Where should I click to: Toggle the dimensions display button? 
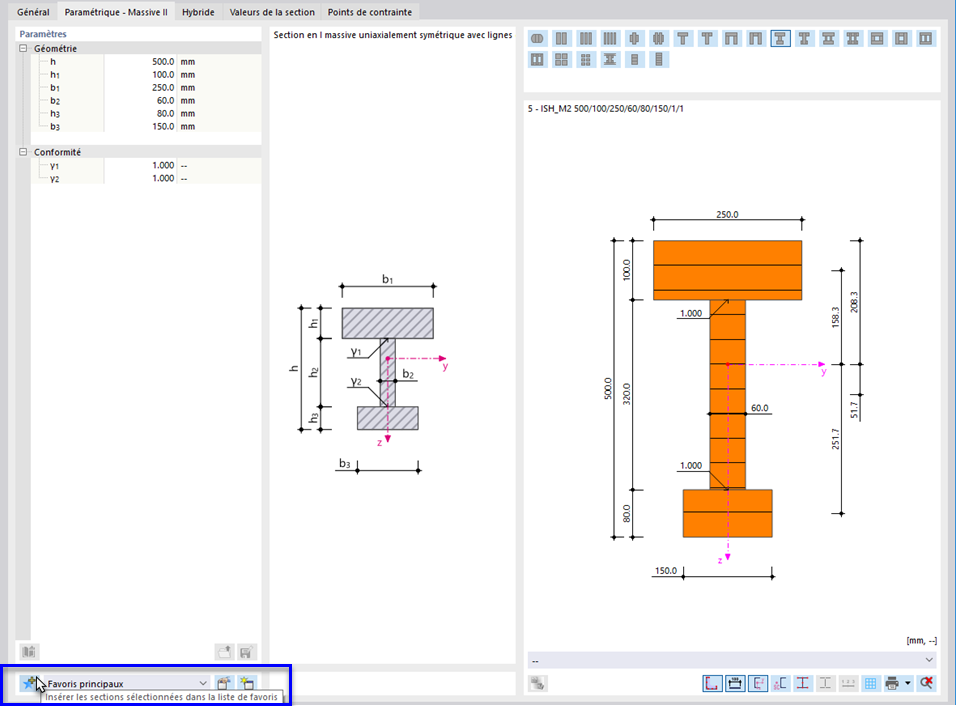[735, 683]
